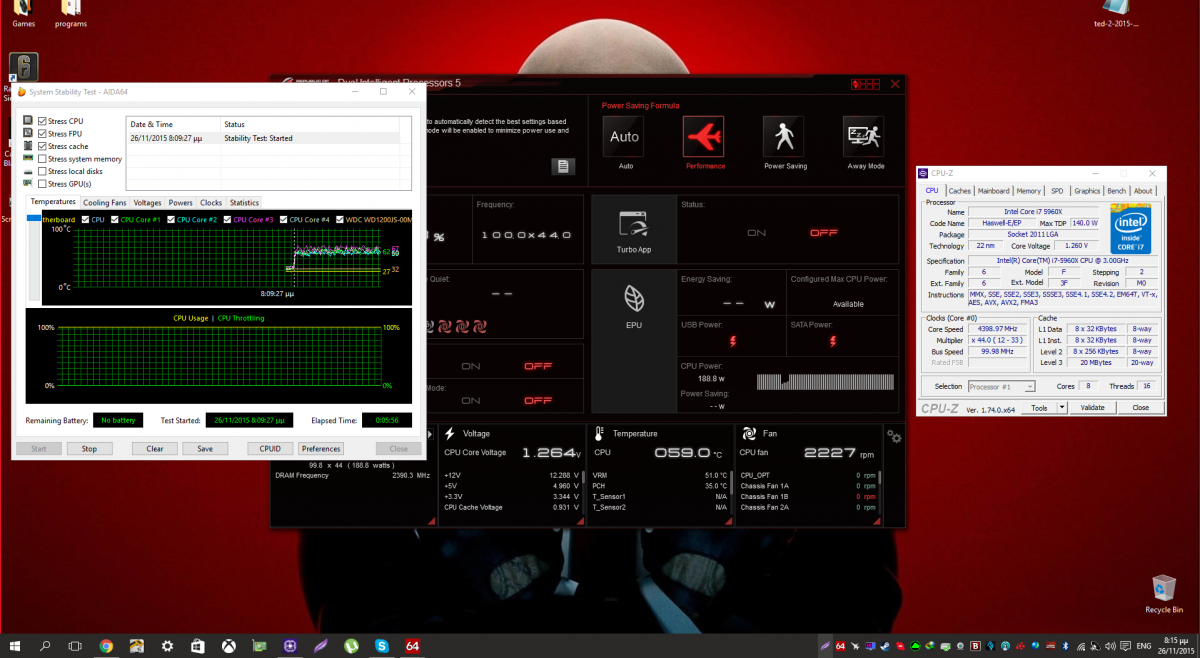Choose the Power Saving walking-man icon
This screenshot has height=658, width=1200.
[x=784, y=137]
